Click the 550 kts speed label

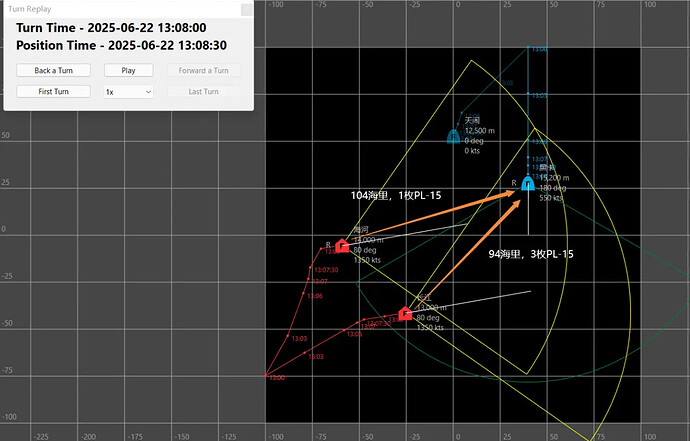pos(551,198)
